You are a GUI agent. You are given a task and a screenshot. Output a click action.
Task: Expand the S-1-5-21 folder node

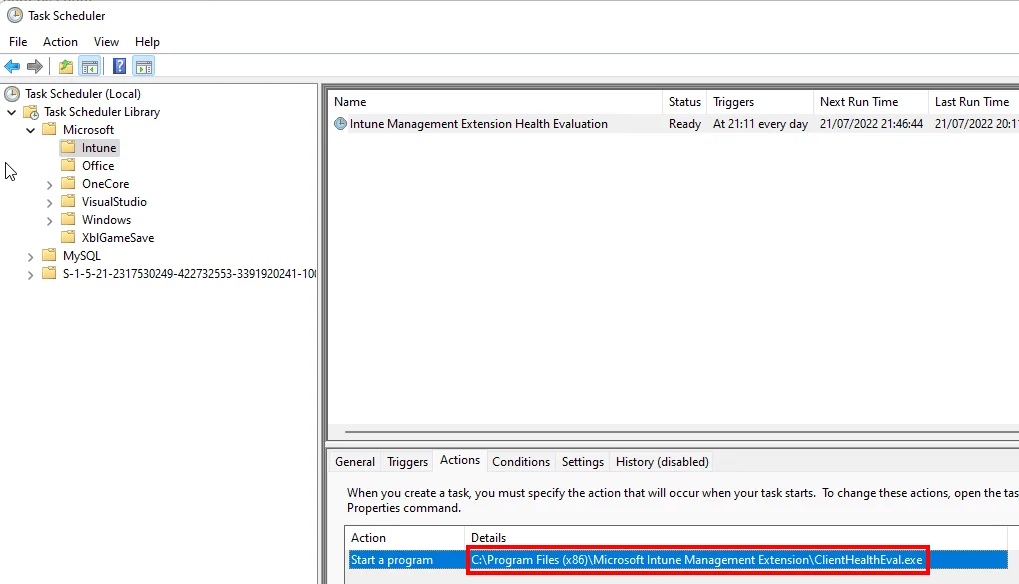coord(31,275)
